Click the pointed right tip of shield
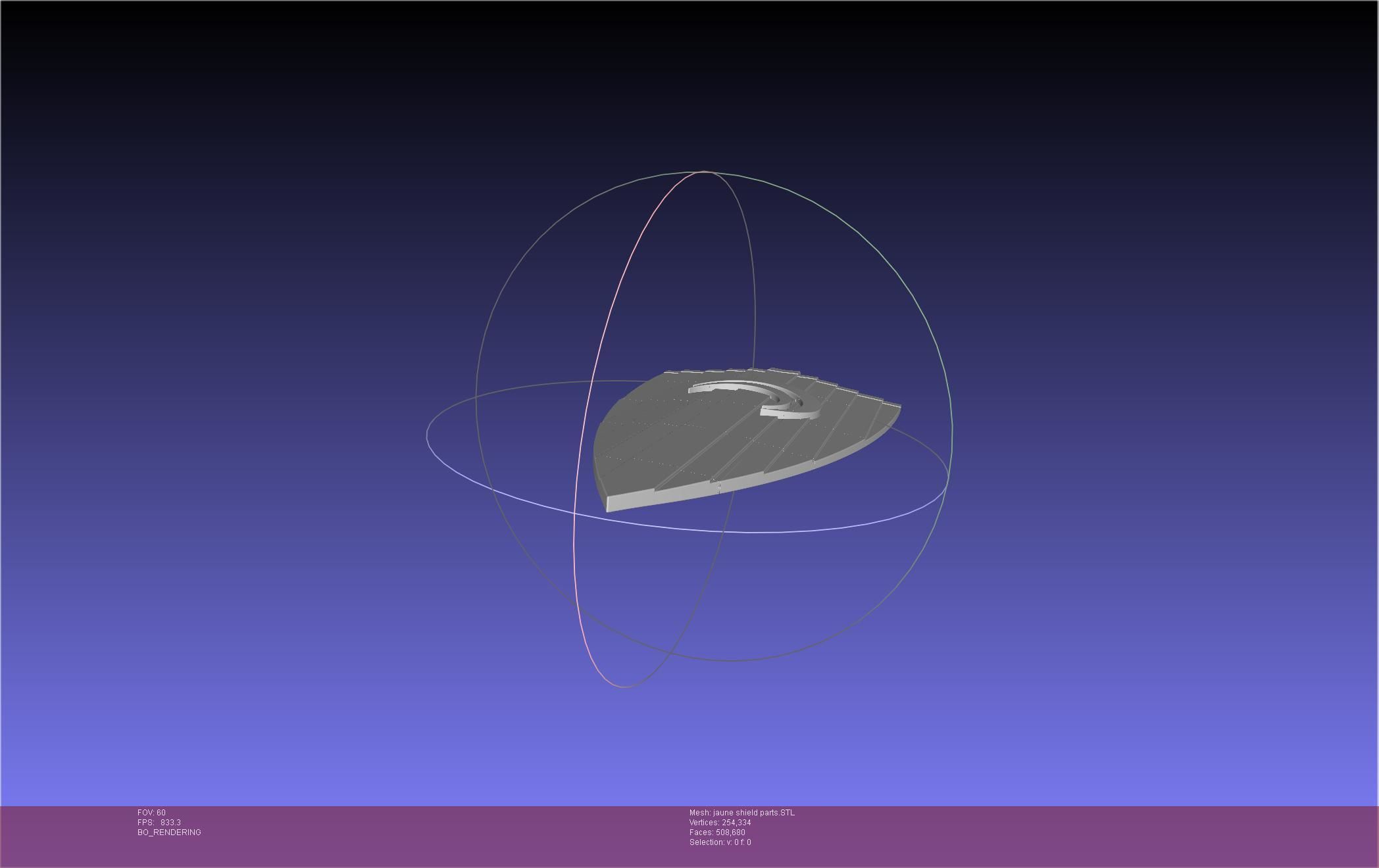The width and height of the screenshot is (1379, 868). 897,409
